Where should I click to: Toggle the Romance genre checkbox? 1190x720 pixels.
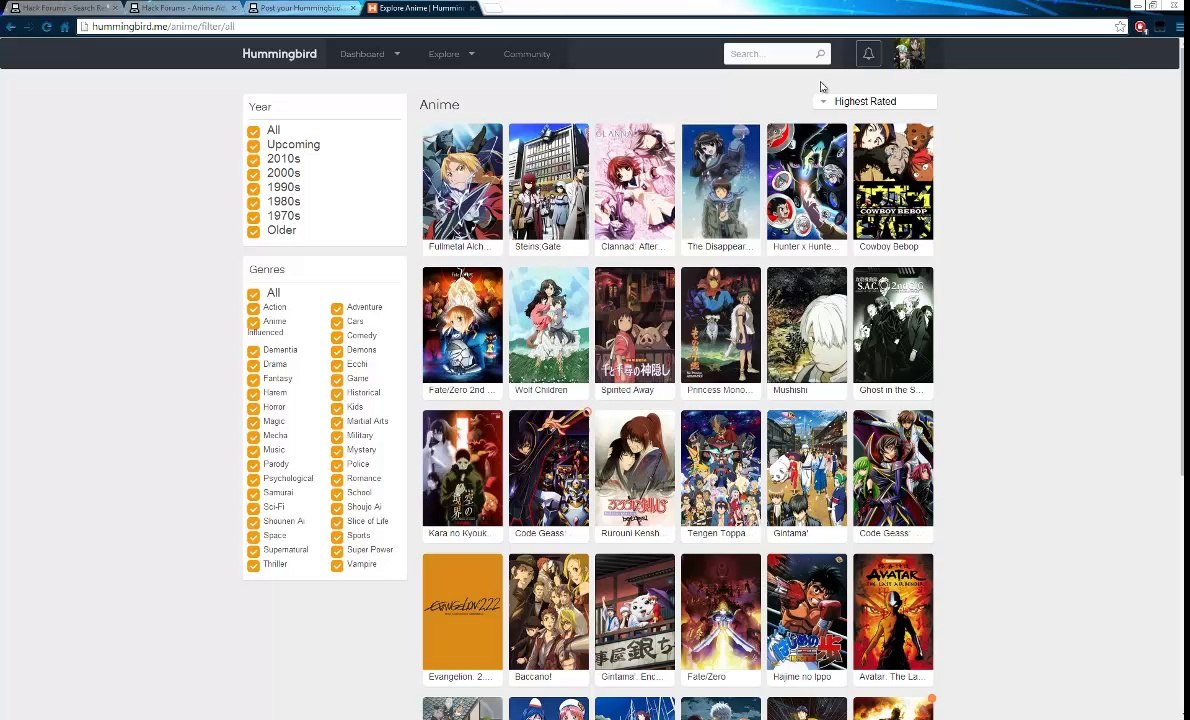click(x=337, y=480)
